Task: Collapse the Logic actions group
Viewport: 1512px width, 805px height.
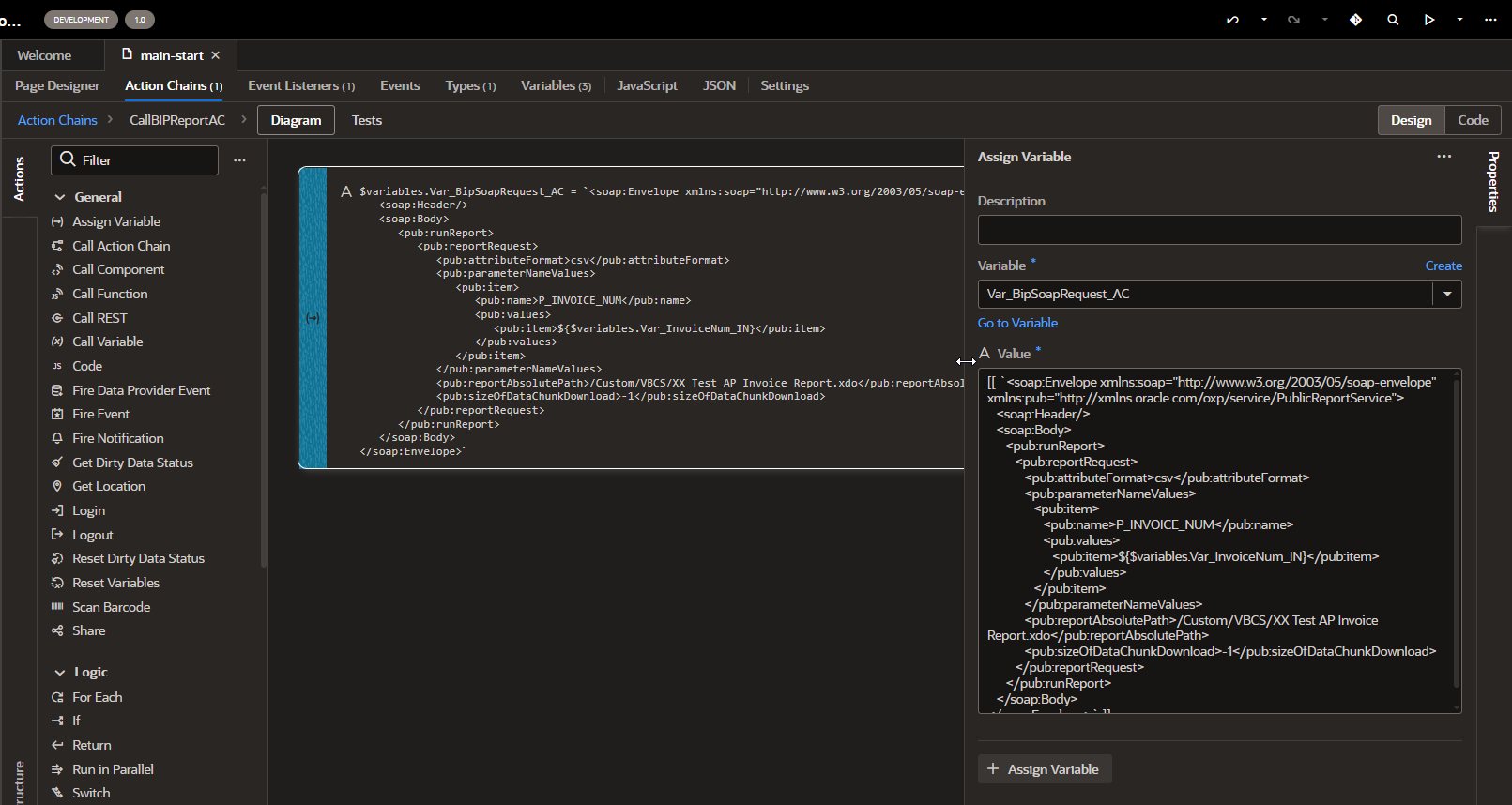Action: pyautogui.click(x=60, y=672)
